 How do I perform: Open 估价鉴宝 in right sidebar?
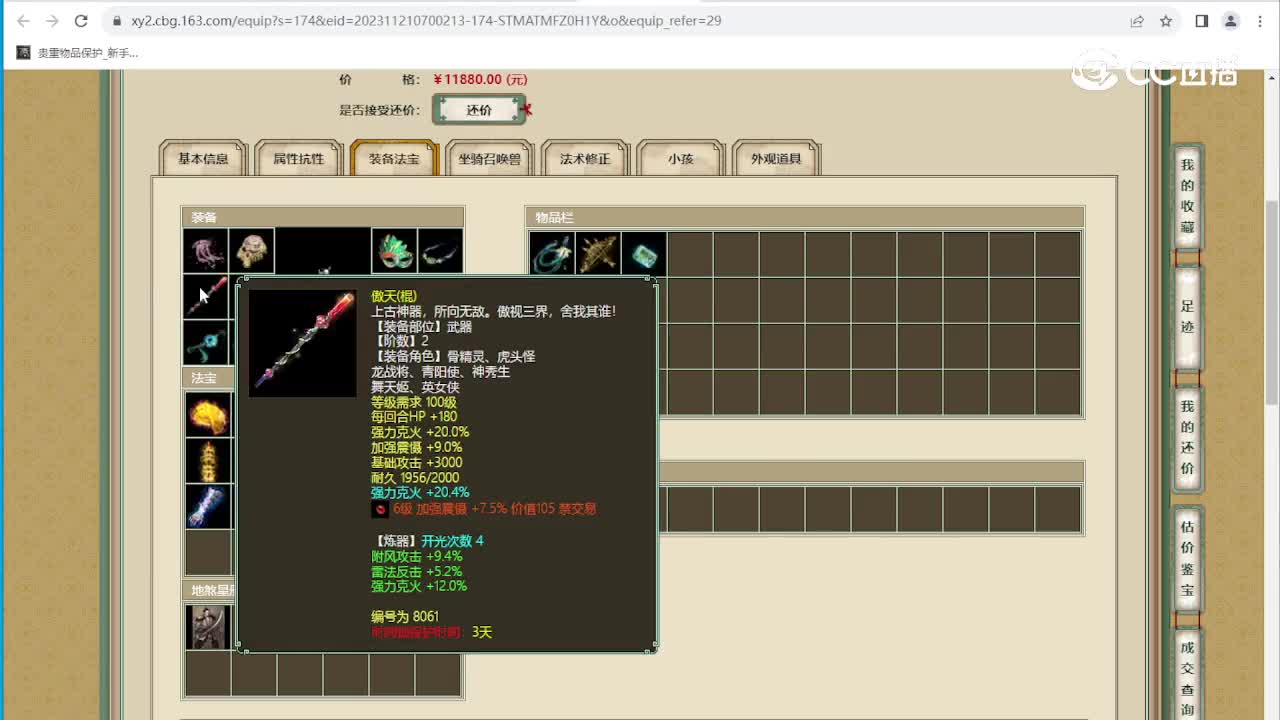pyautogui.click(x=1187, y=558)
